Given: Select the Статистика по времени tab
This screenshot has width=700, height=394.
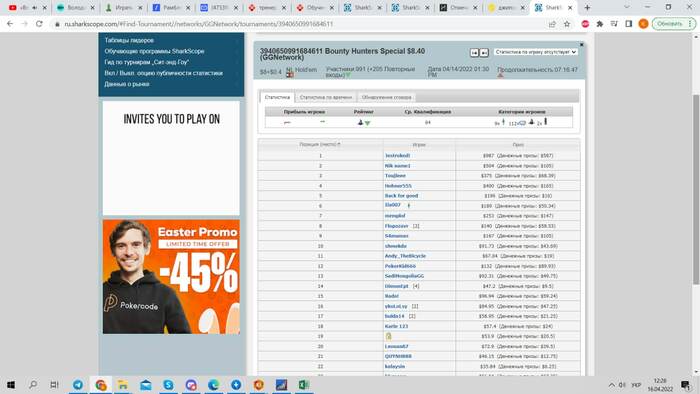Looking at the screenshot, I should [326, 97].
